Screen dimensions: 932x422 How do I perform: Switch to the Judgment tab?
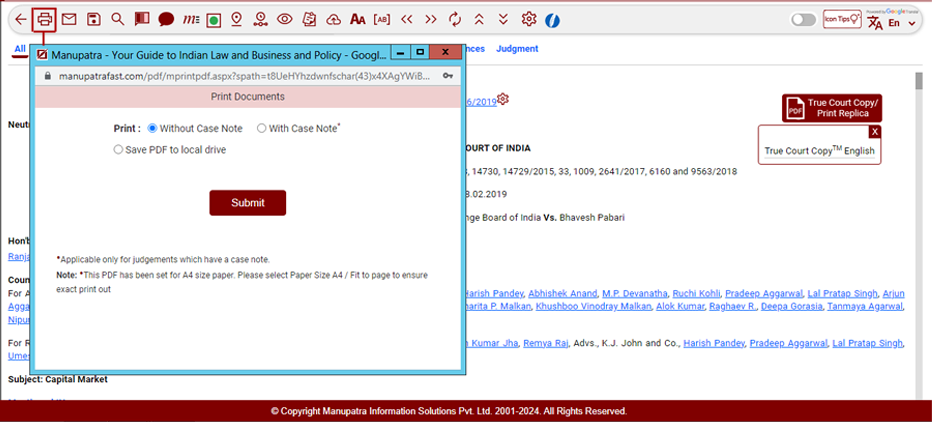(517, 48)
